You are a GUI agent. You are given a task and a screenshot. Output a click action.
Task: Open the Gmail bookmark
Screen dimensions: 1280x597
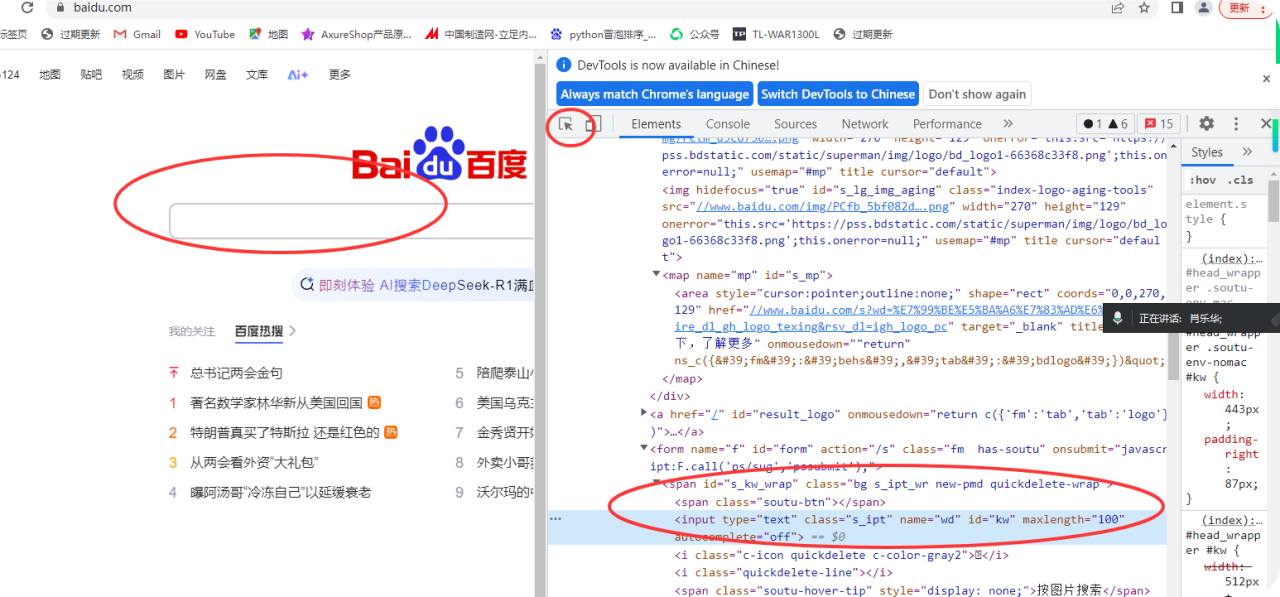click(x=137, y=34)
